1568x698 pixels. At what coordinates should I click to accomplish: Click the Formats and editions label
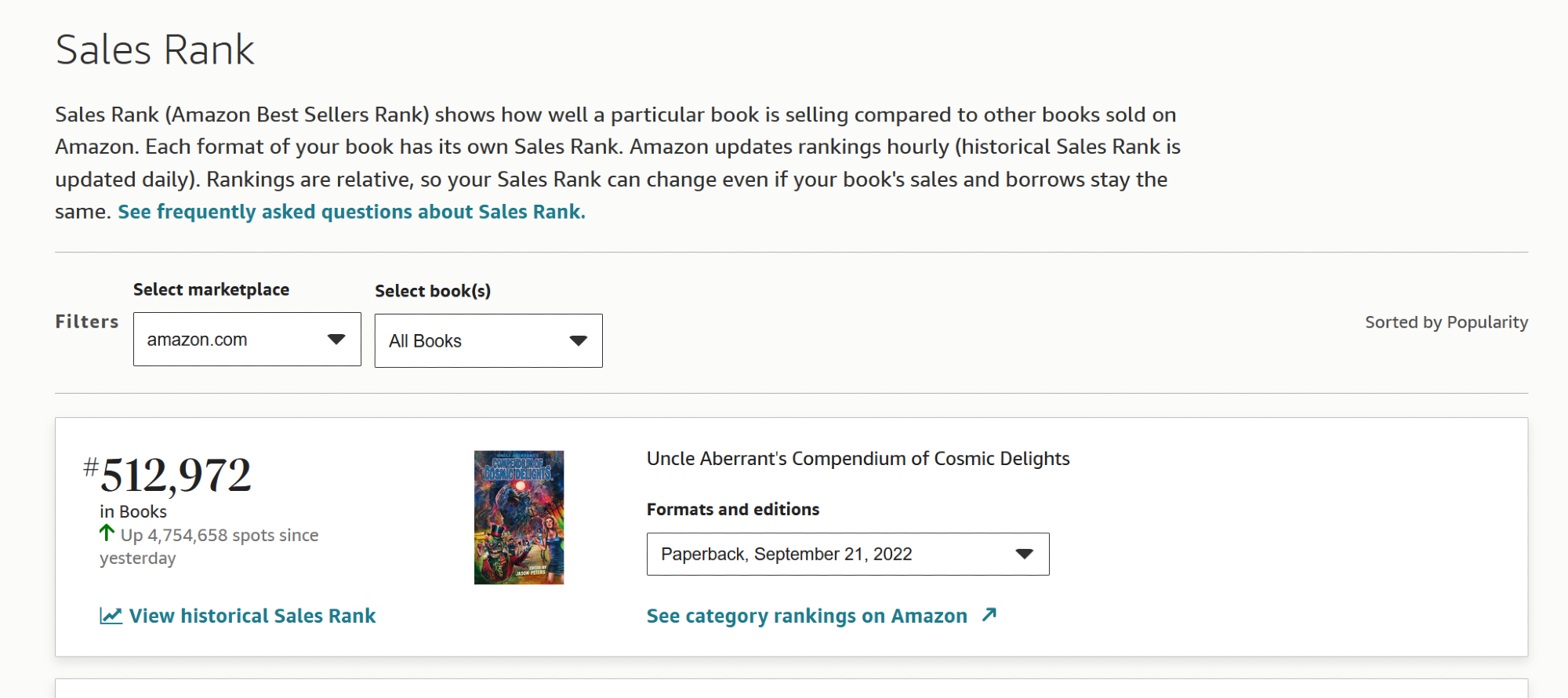[732, 510]
